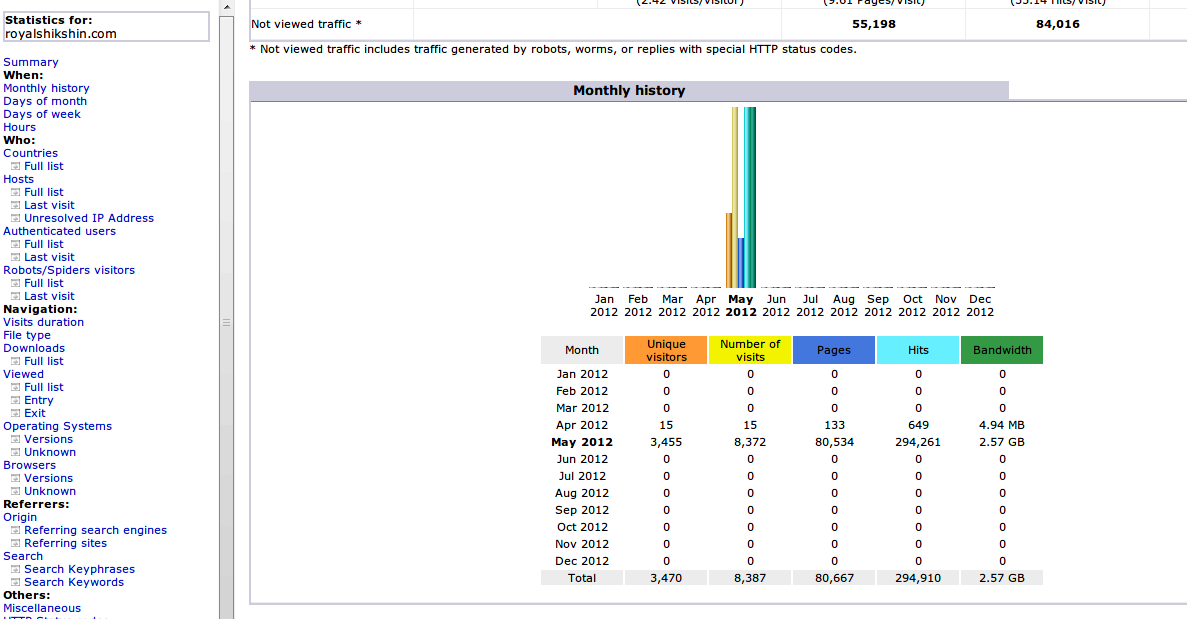
Task: Open the Hours link
Action: [x=20, y=127]
